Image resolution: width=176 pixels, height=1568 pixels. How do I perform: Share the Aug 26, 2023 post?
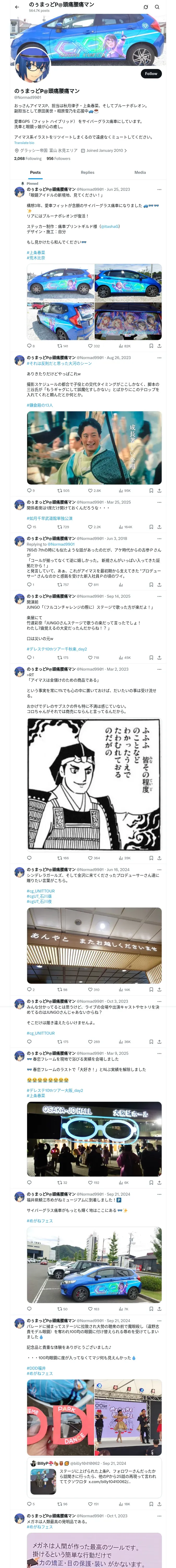coord(160,490)
